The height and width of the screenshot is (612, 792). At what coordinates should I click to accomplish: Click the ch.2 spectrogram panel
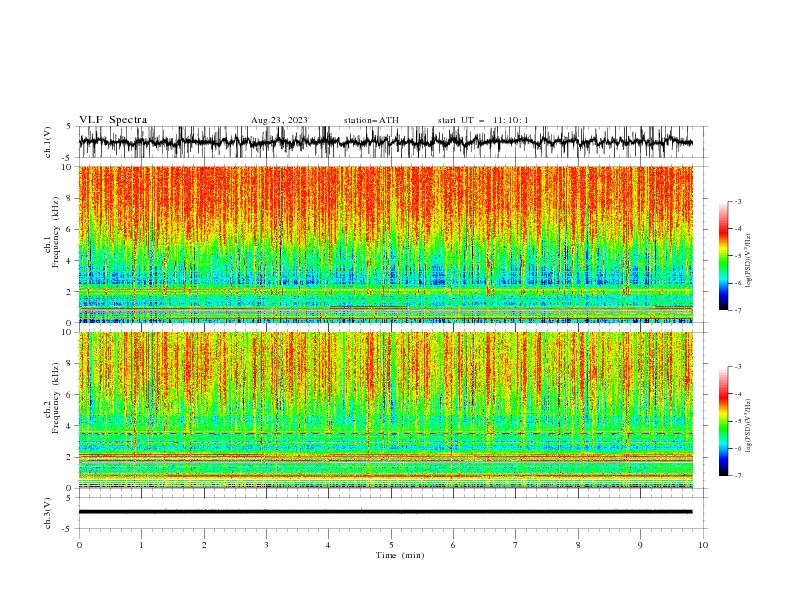coord(385,410)
